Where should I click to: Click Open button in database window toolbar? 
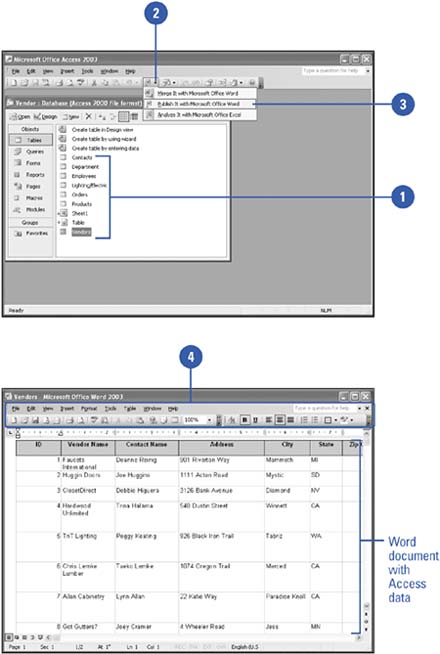[x=20, y=116]
